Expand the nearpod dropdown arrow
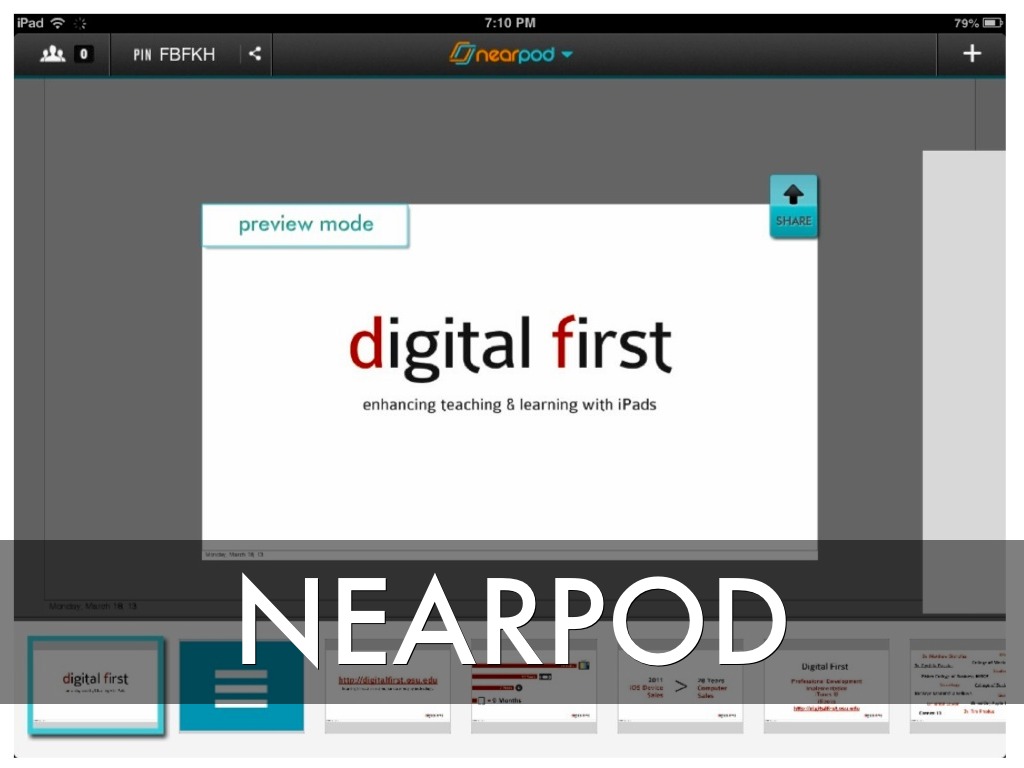 click(567, 55)
